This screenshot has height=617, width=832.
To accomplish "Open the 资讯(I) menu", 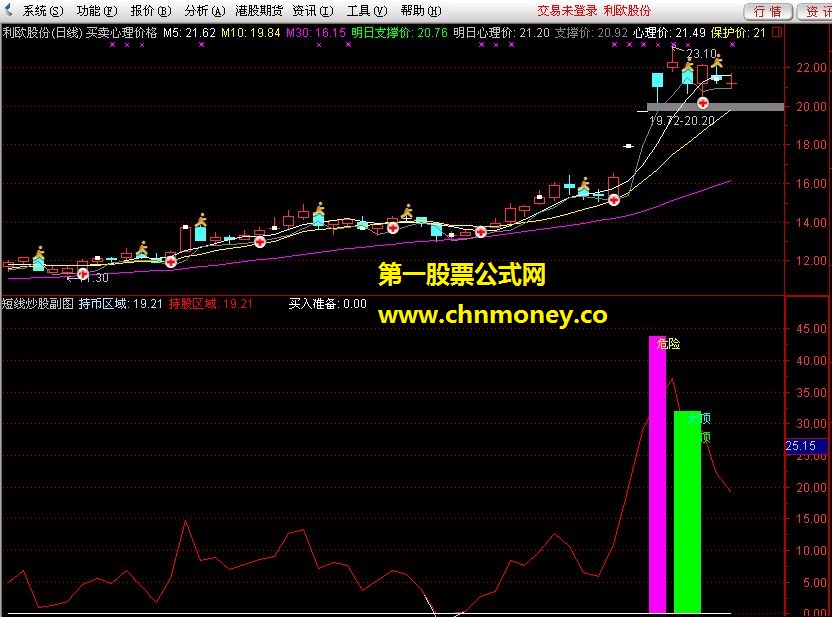I will point(313,11).
